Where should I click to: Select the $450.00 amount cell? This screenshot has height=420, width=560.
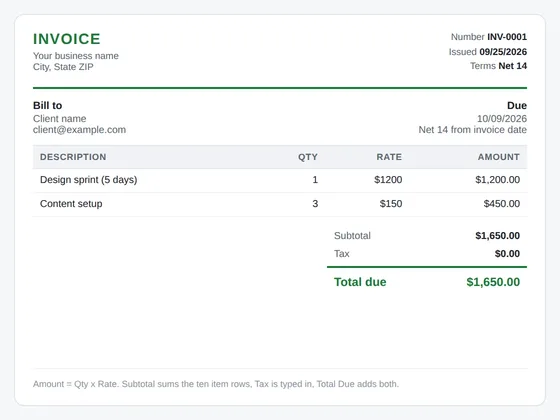(502, 204)
